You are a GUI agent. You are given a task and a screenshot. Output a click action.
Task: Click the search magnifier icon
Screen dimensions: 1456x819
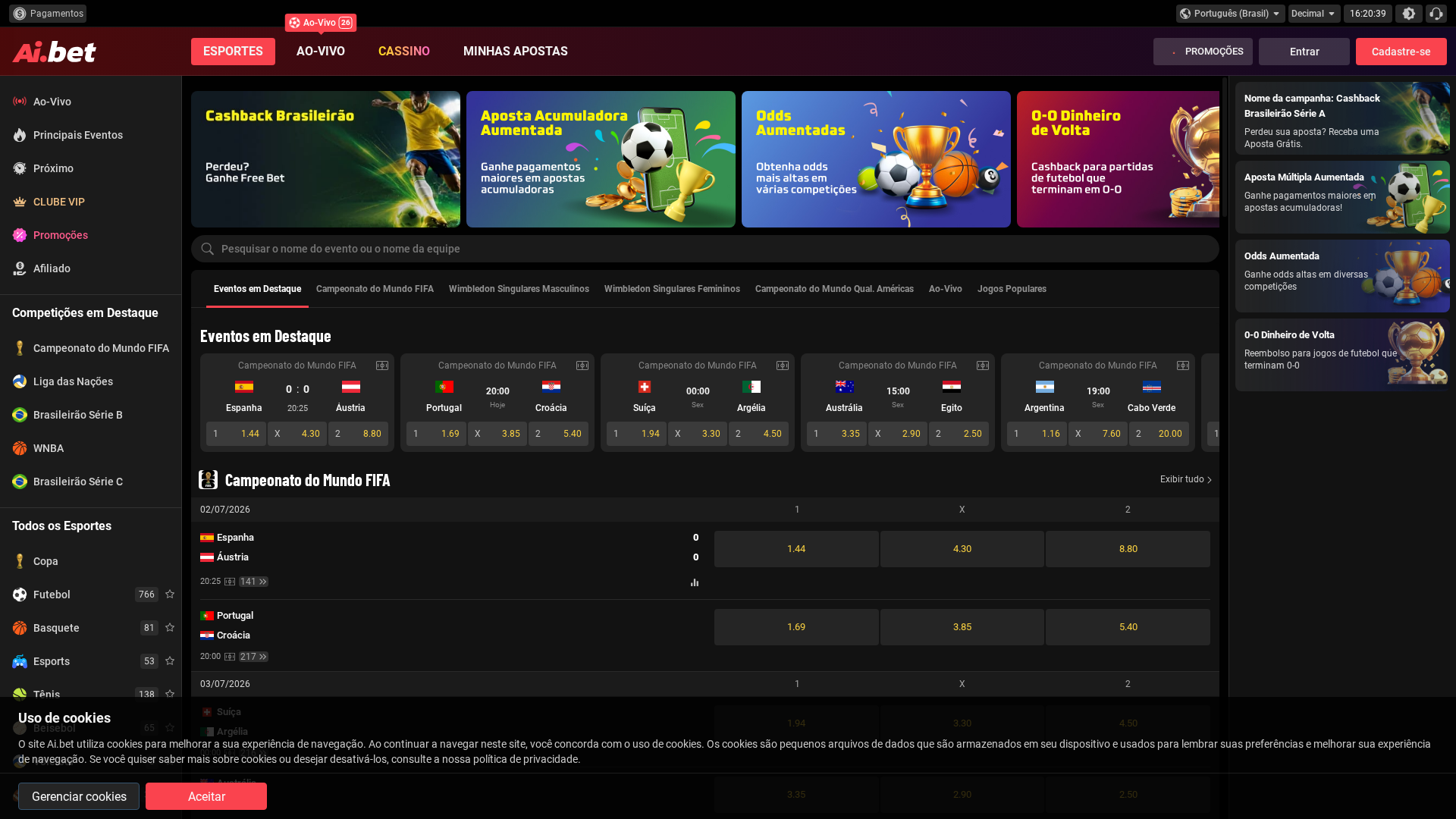[x=207, y=249]
